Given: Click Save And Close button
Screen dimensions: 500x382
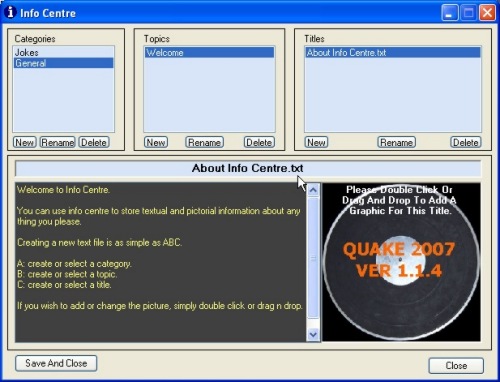Looking at the screenshot, I should point(56,363).
